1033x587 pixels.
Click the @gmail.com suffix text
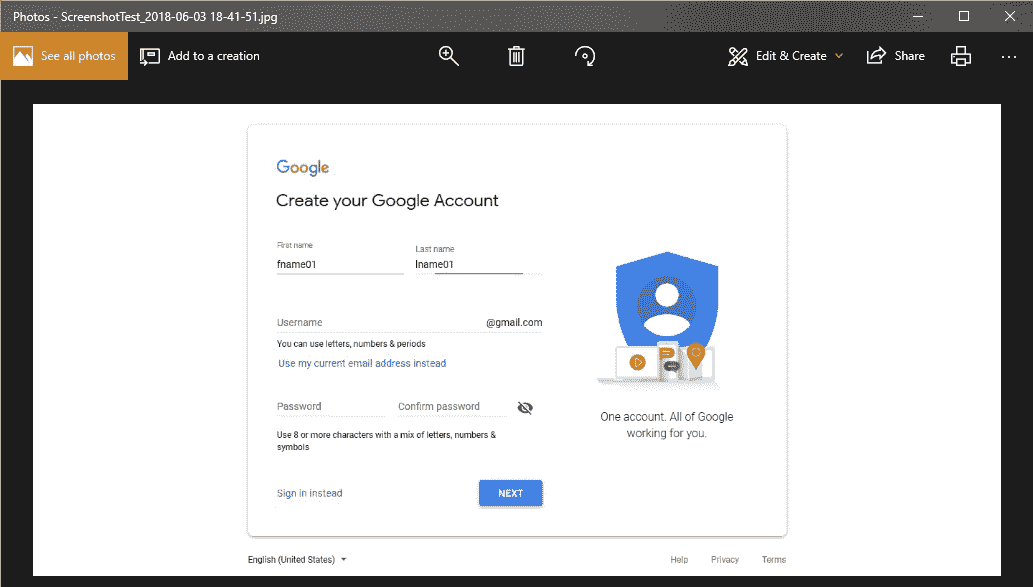click(x=515, y=322)
